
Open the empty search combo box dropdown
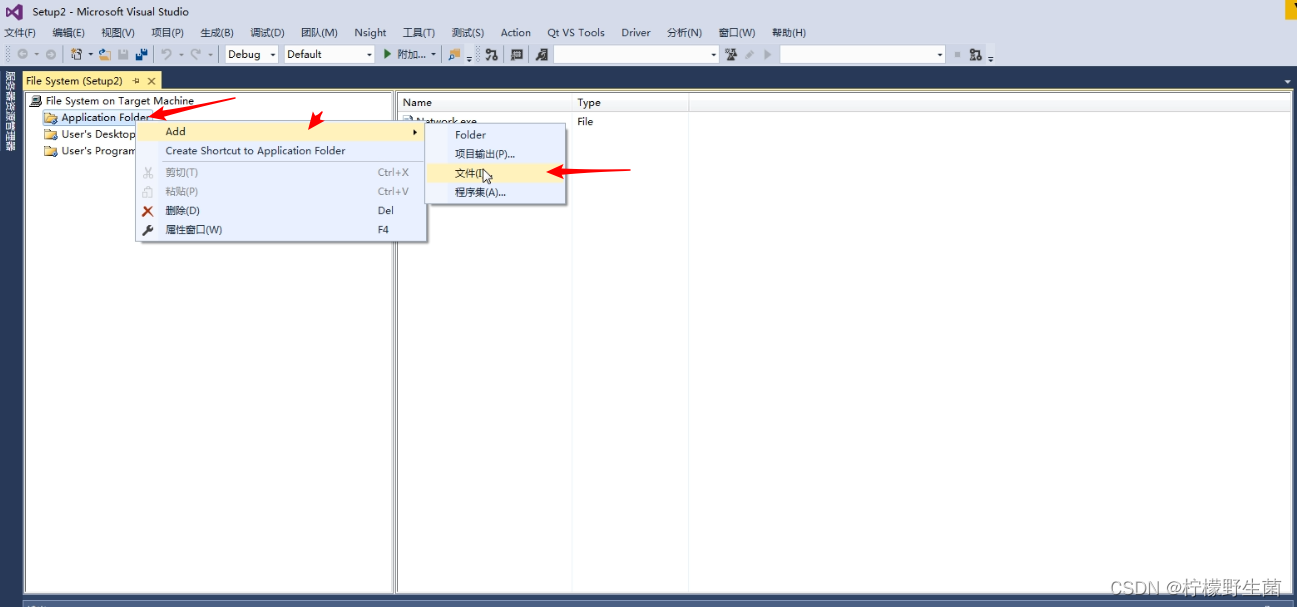(x=713, y=54)
